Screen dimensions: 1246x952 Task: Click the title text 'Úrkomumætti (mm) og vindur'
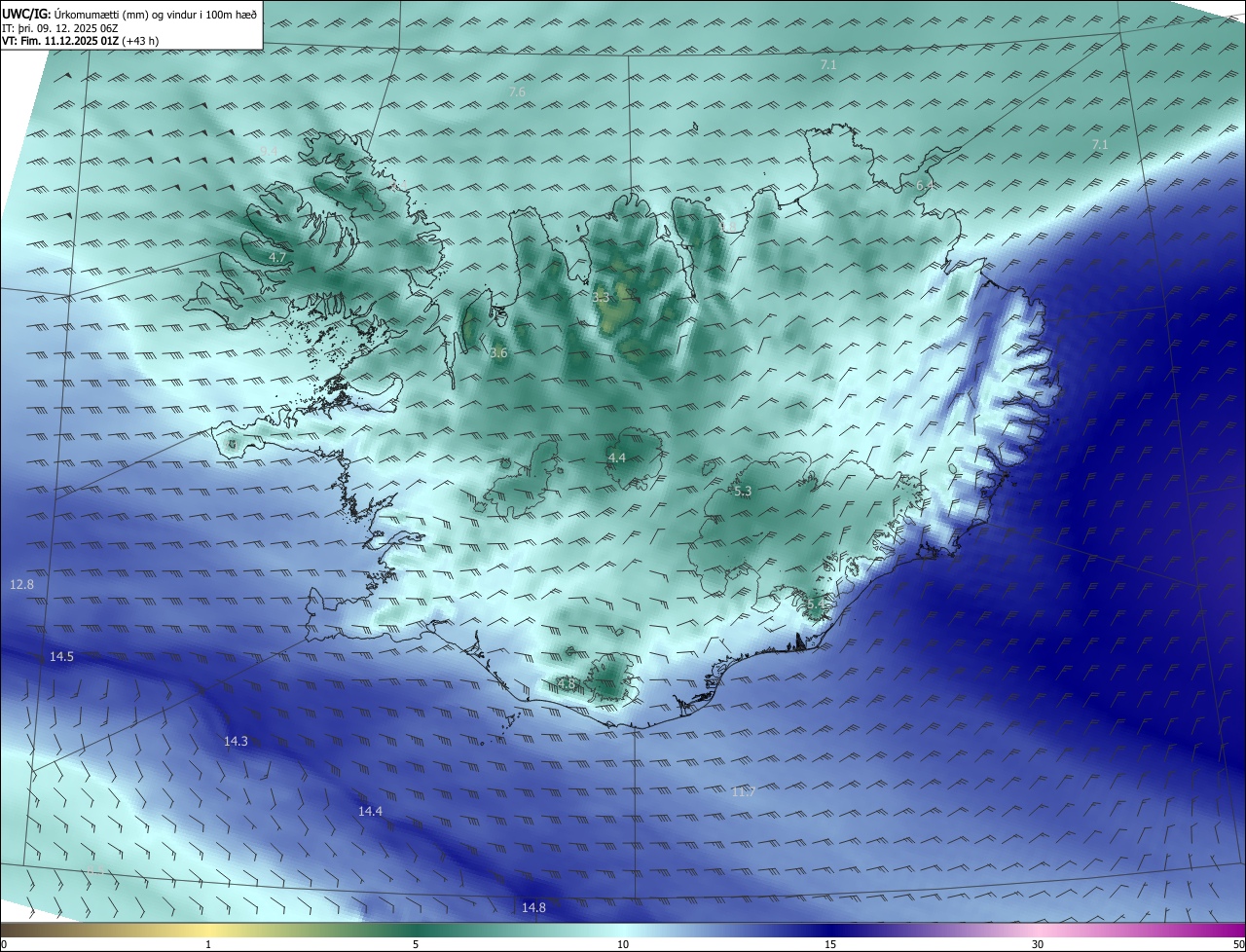coord(127,13)
